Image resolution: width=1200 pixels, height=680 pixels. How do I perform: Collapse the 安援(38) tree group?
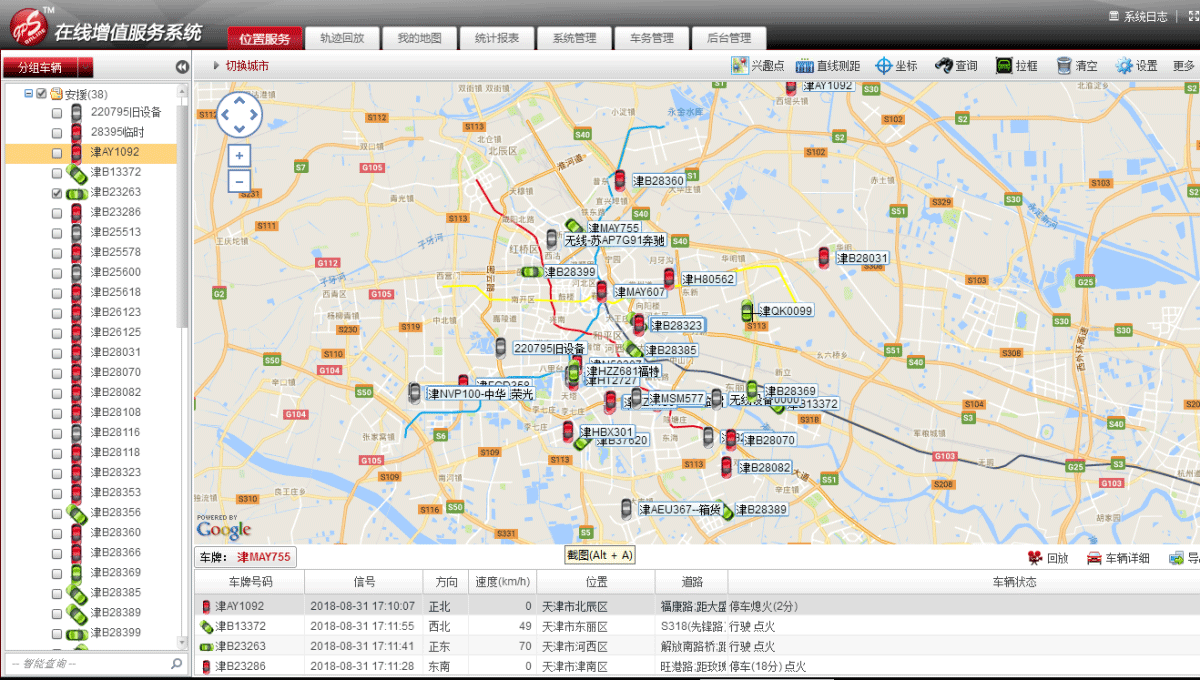pyautogui.click(x=29, y=94)
